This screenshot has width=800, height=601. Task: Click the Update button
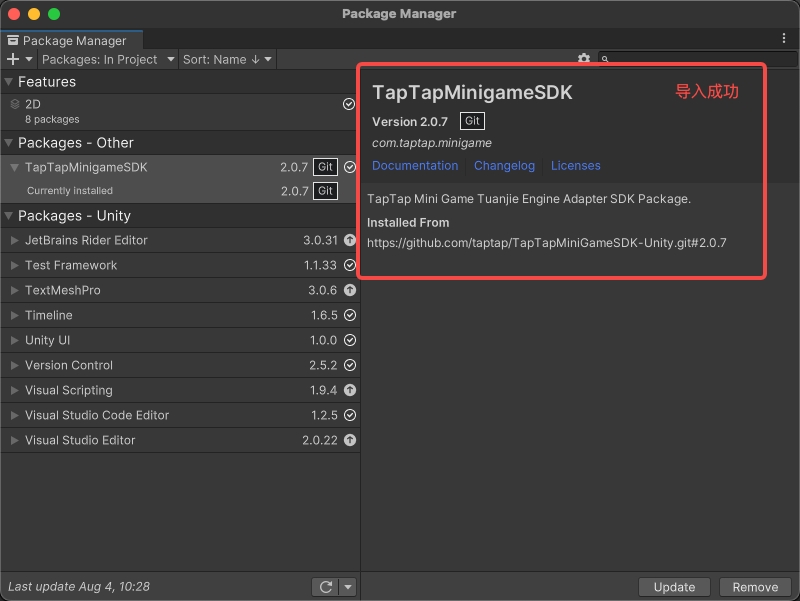674,587
